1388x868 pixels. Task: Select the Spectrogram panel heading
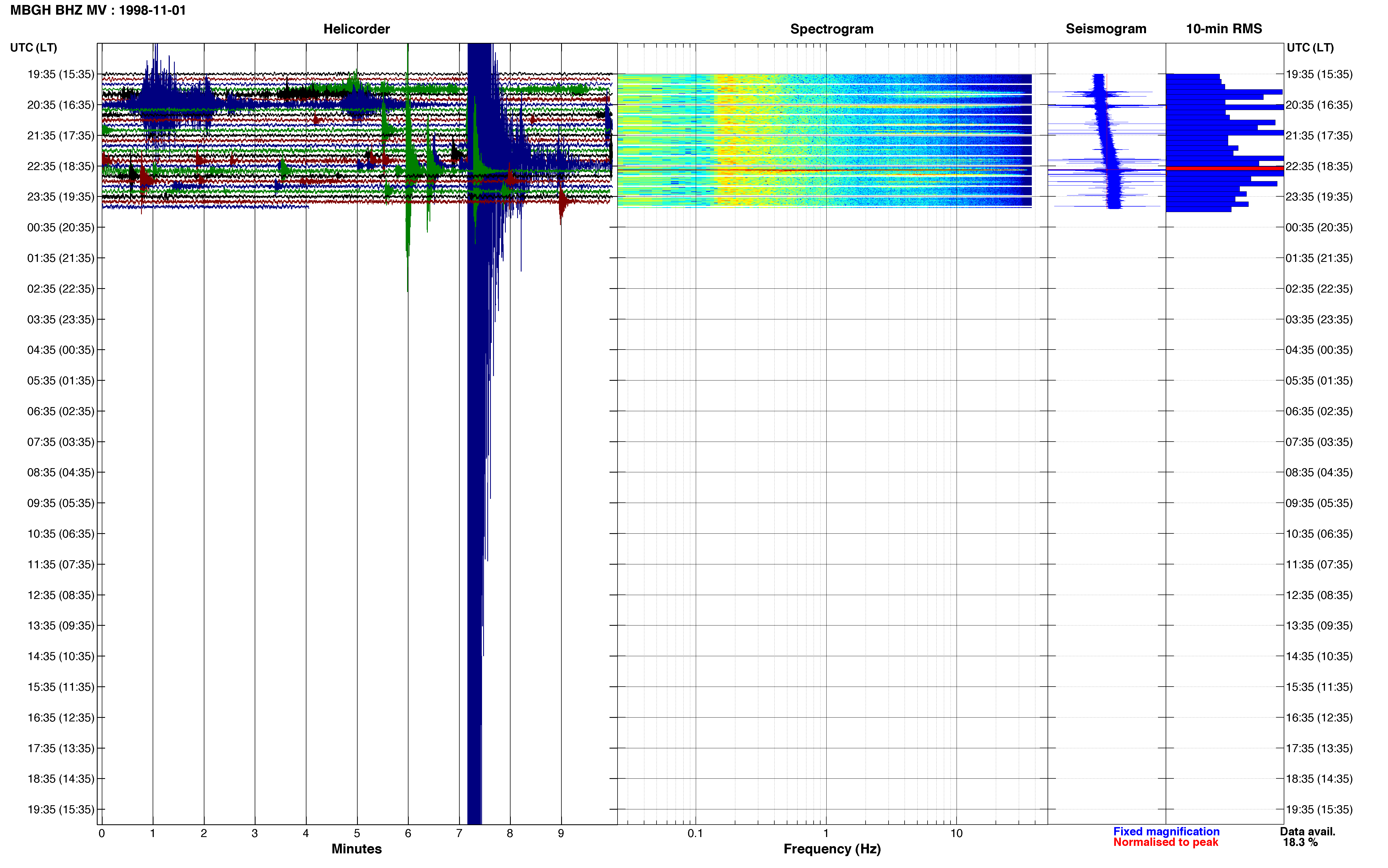(832, 29)
